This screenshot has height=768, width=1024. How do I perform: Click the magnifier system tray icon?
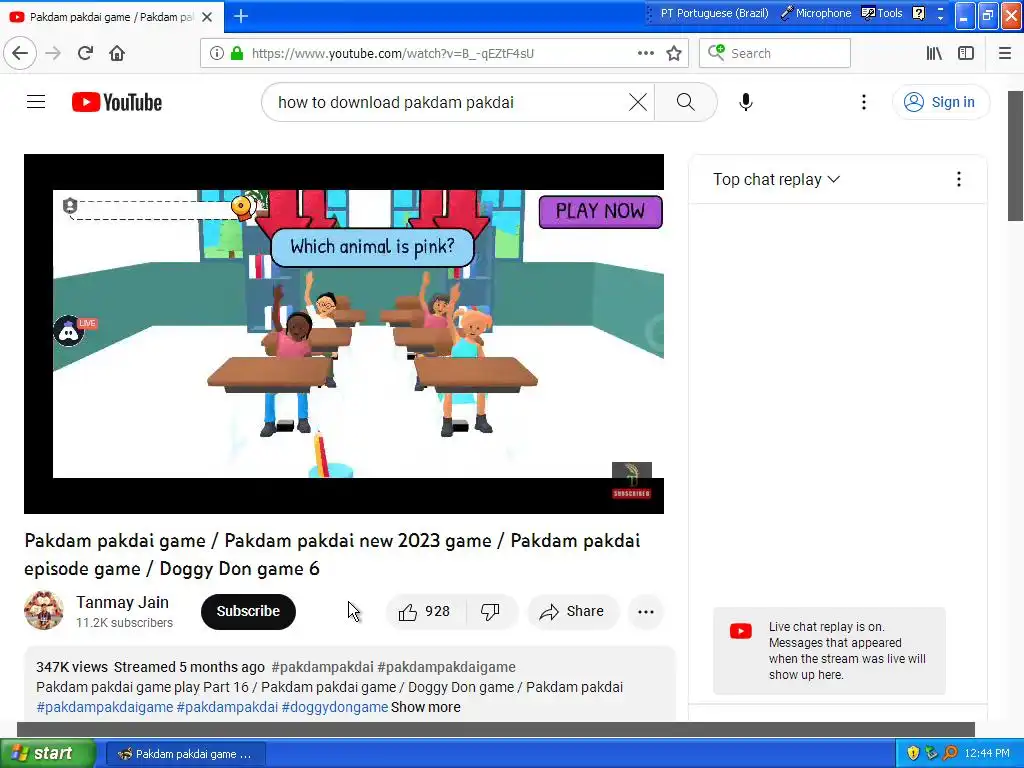point(950,753)
